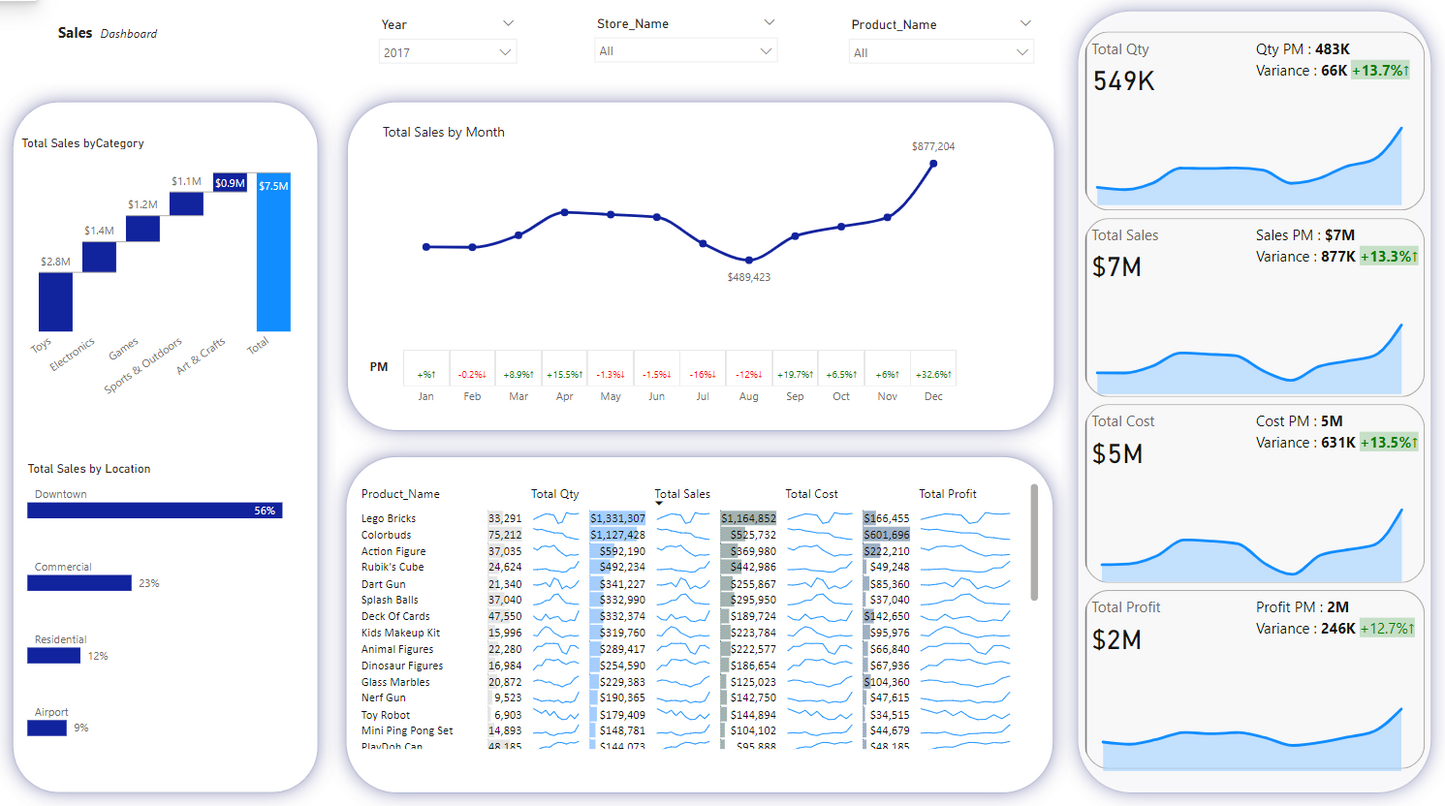Open the Product_Name dropdown set to All
Image resolution: width=1445 pixels, height=806 pixels.
[x=940, y=52]
